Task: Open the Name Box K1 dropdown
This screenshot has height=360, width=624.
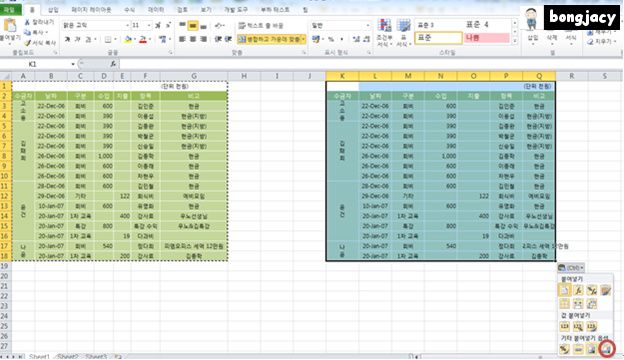Action: point(73,64)
